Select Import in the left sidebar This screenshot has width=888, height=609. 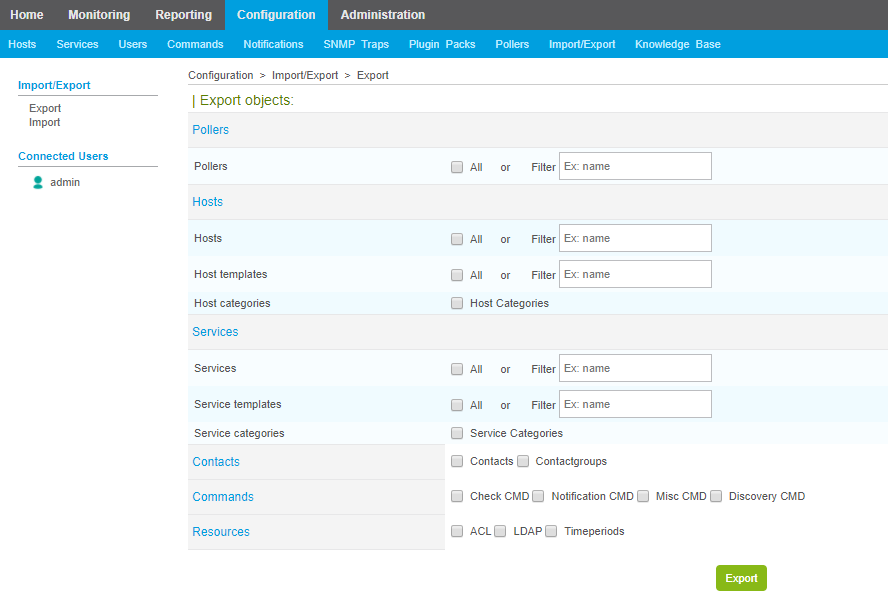click(x=44, y=122)
